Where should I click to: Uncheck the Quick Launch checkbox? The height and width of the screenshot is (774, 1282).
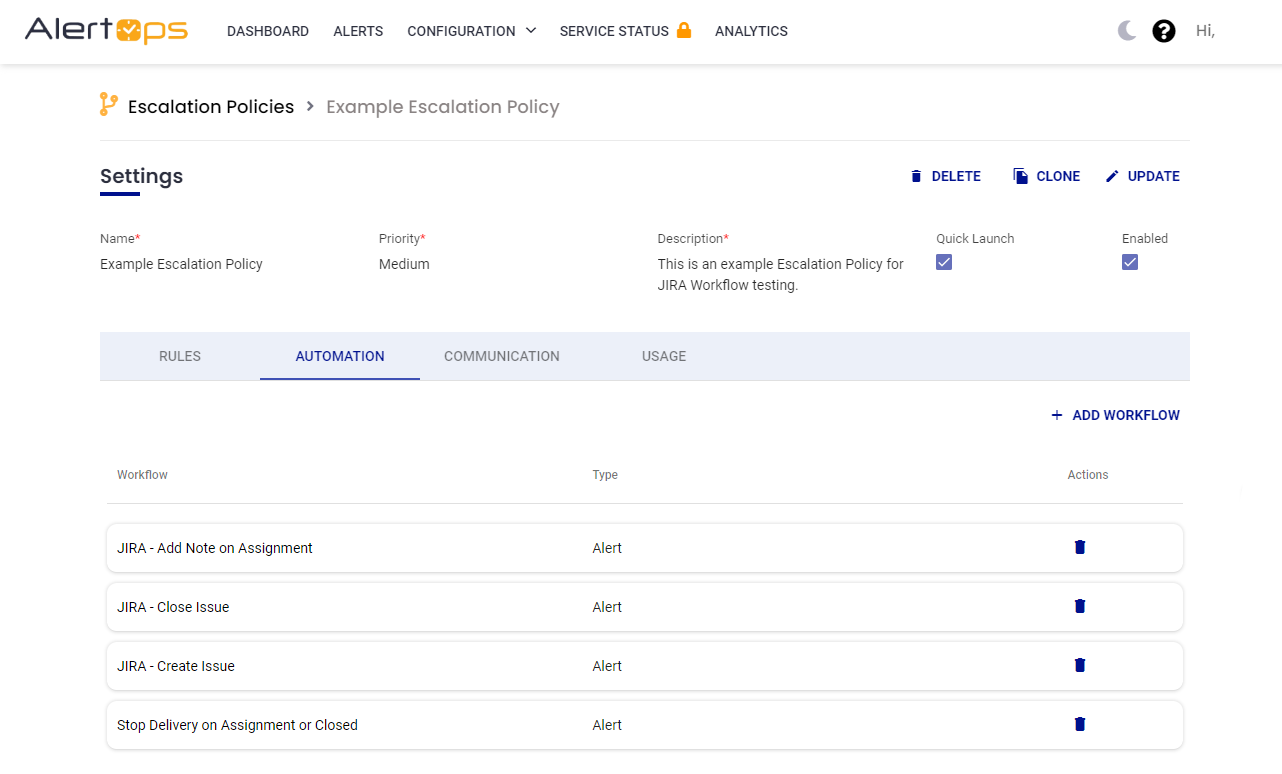944,262
